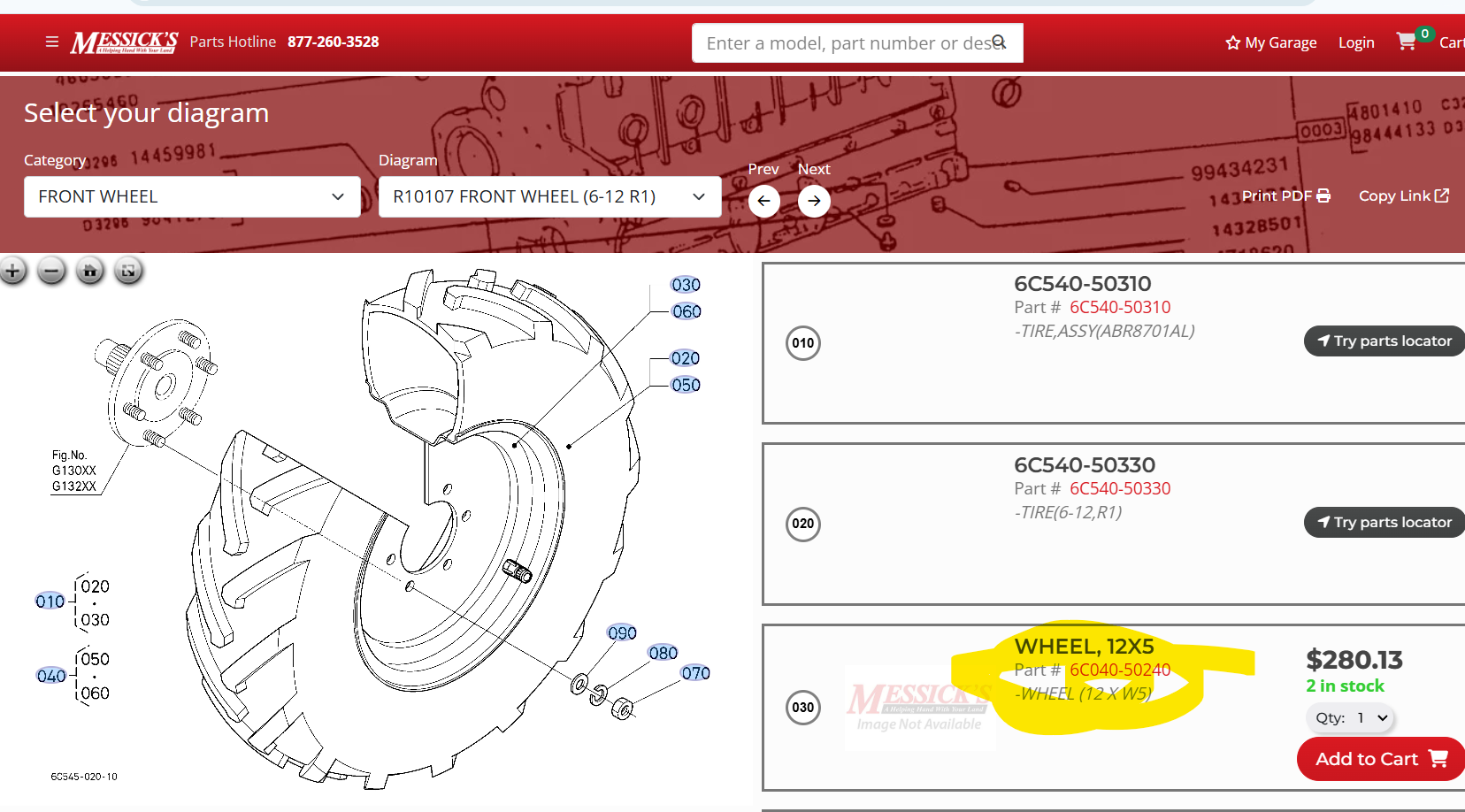Reset diagram to home view
Viewport: 1465px width, 812px height.
[x=89, y=271]
